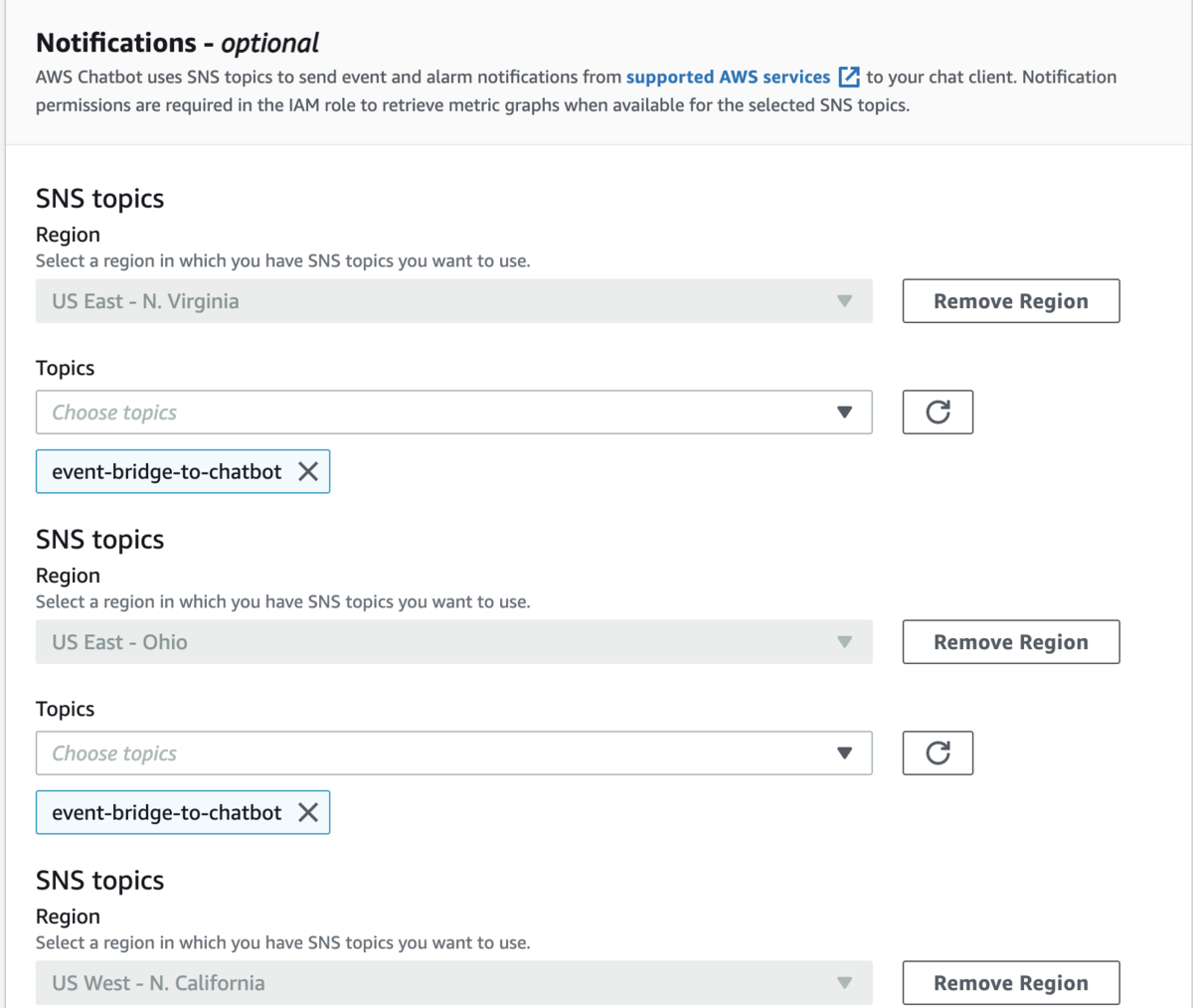Screen dimensions: 1193x1008
Task: Click the 'US West - N. California' region text
Action: point(158,983)
